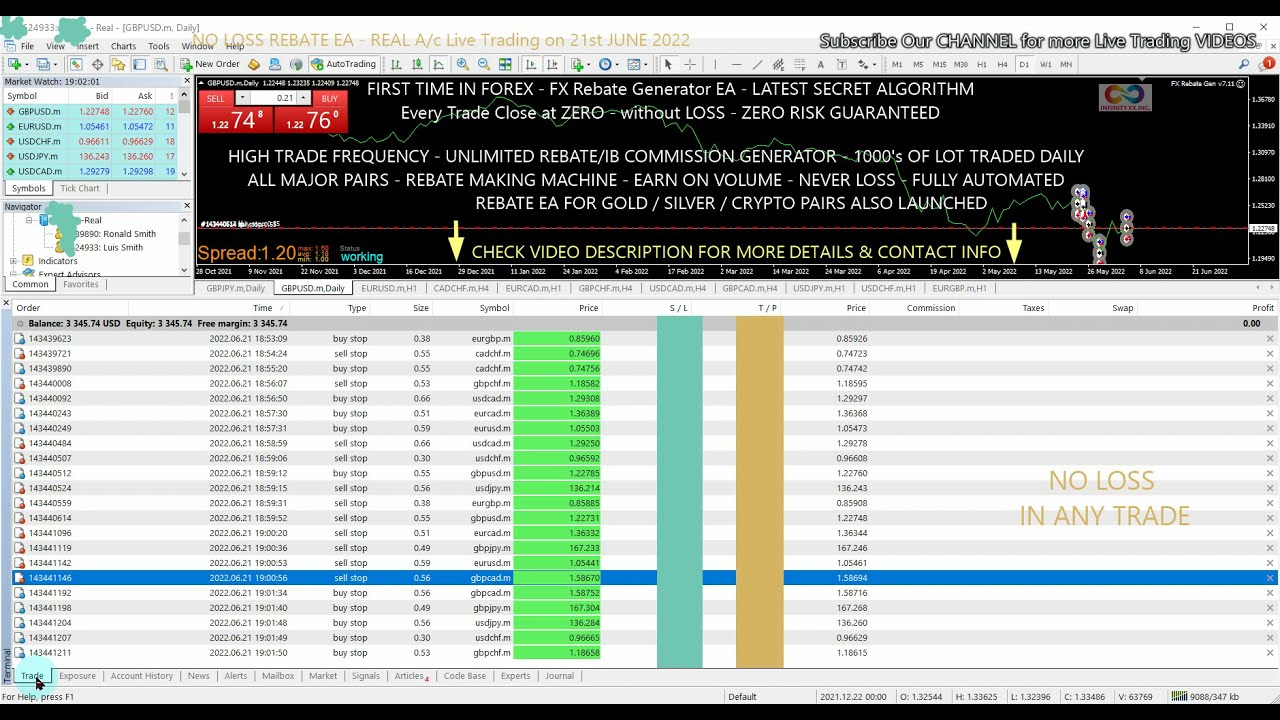Click the New Order button
The image size is (1280, 720).
click(210, 64)
